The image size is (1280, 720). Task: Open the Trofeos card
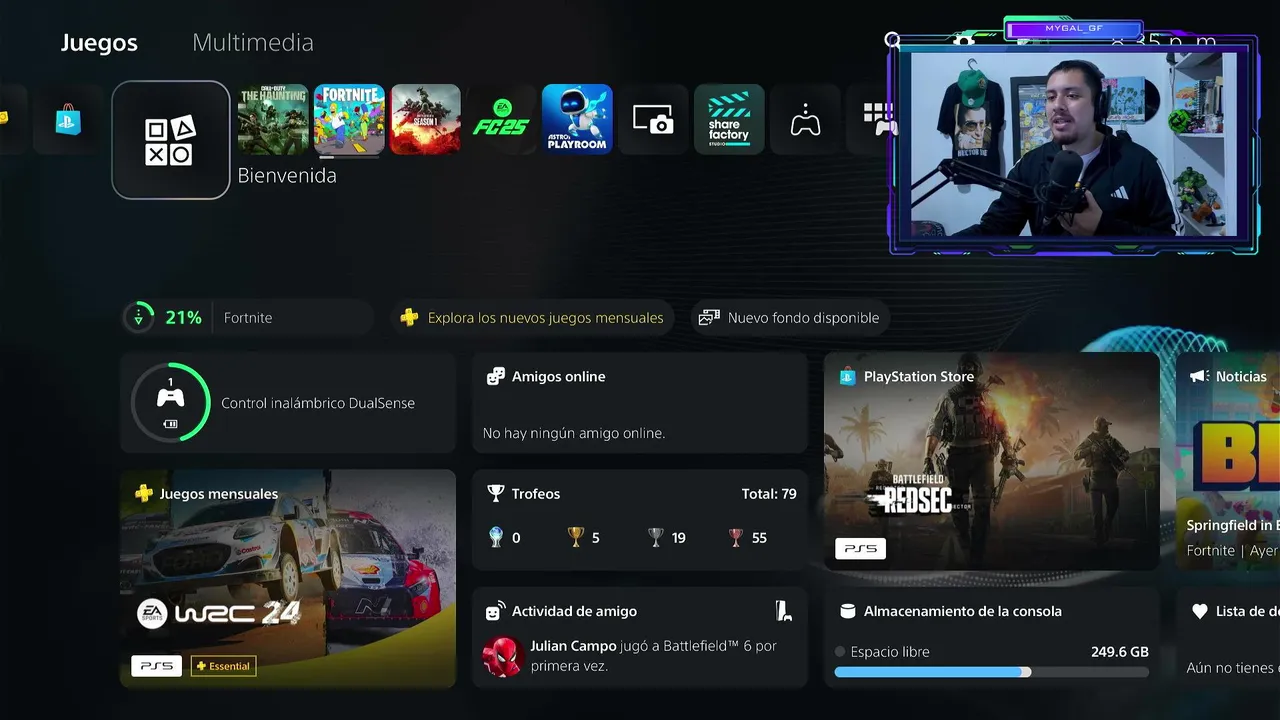click(640, 520)
